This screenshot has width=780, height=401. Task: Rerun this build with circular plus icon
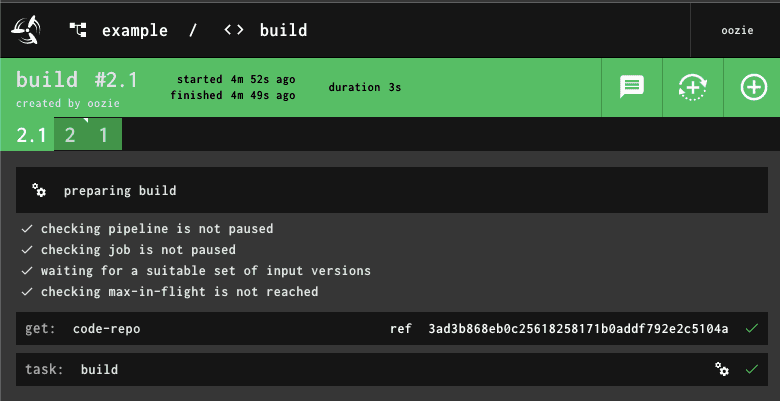point(693,87)
